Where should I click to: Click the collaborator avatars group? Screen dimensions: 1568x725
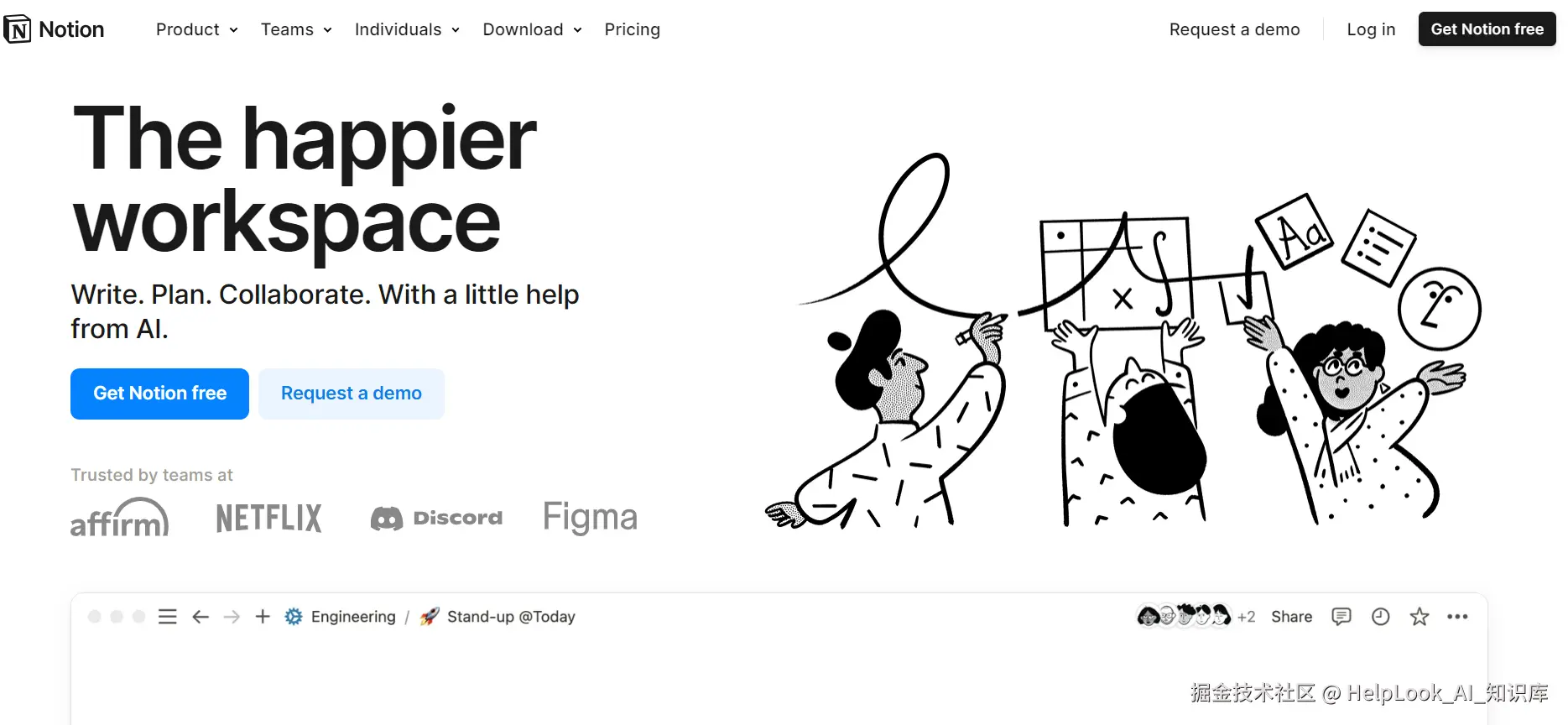1184,616
